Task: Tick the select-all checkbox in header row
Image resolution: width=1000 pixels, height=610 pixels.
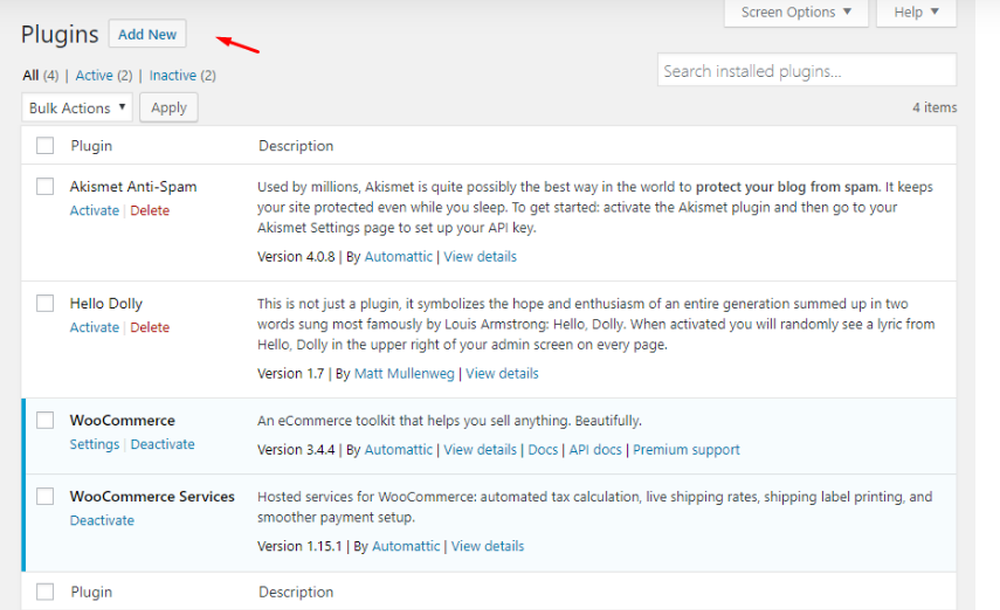Action: point(45,145)
